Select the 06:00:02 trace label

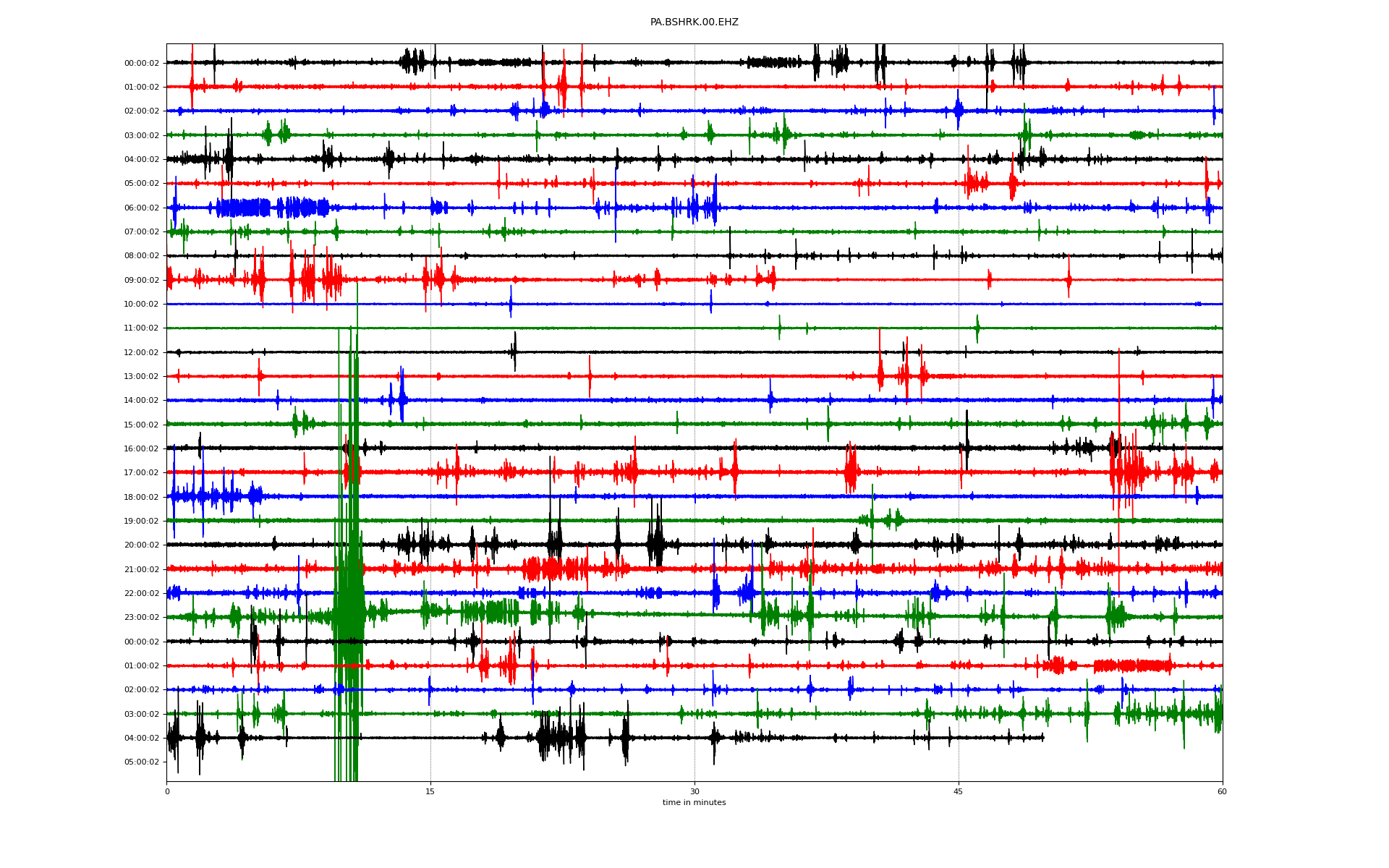(141, 208)
